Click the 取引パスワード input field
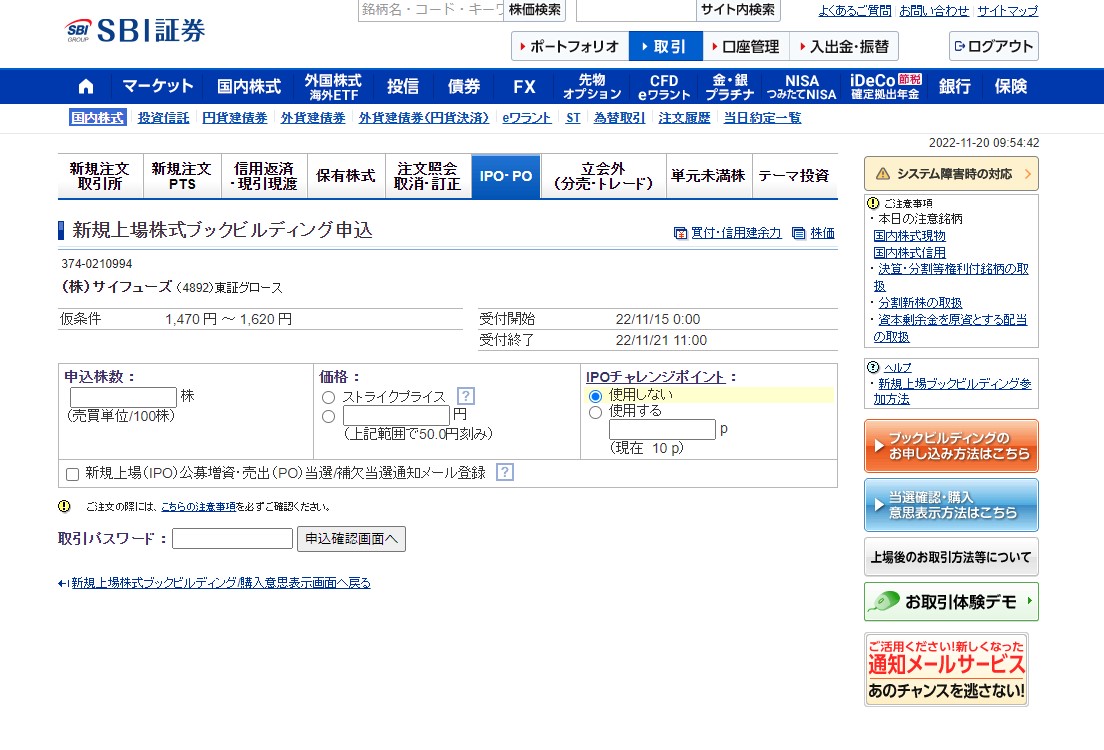The width and height of the screenshot is (1104, 750). [231, 538]
